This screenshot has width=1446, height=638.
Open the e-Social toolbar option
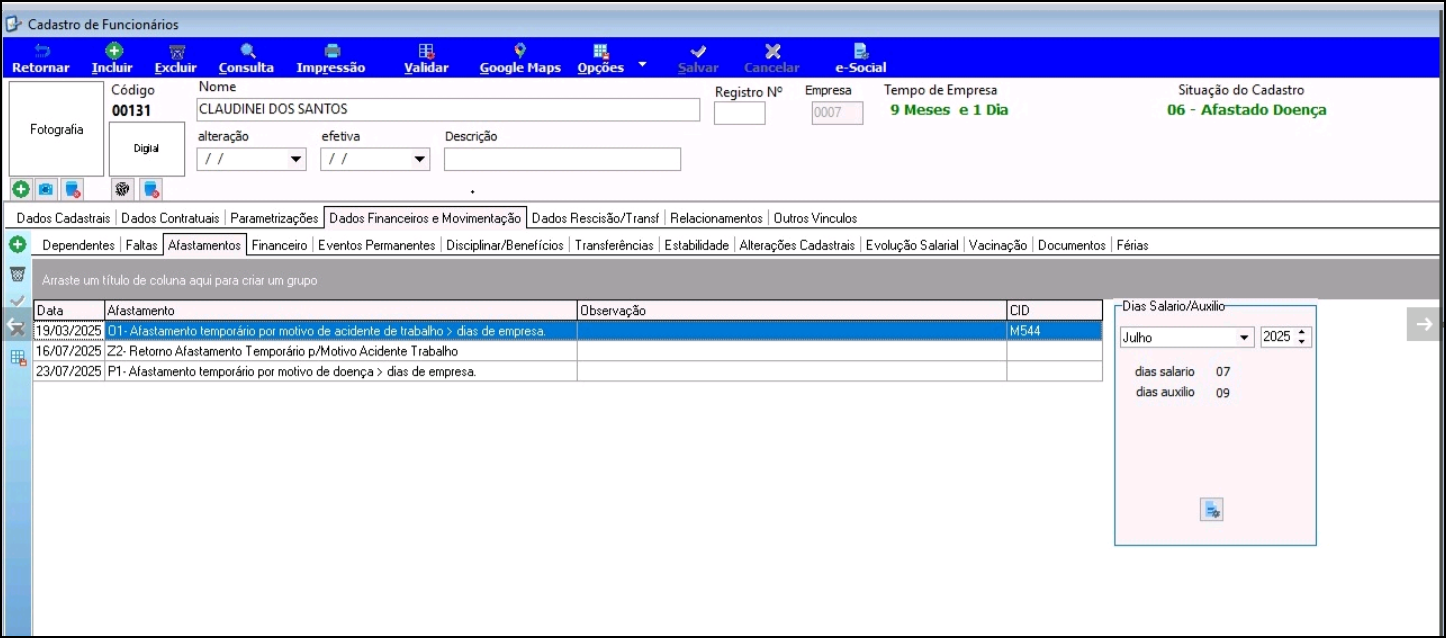click(861, 59)
